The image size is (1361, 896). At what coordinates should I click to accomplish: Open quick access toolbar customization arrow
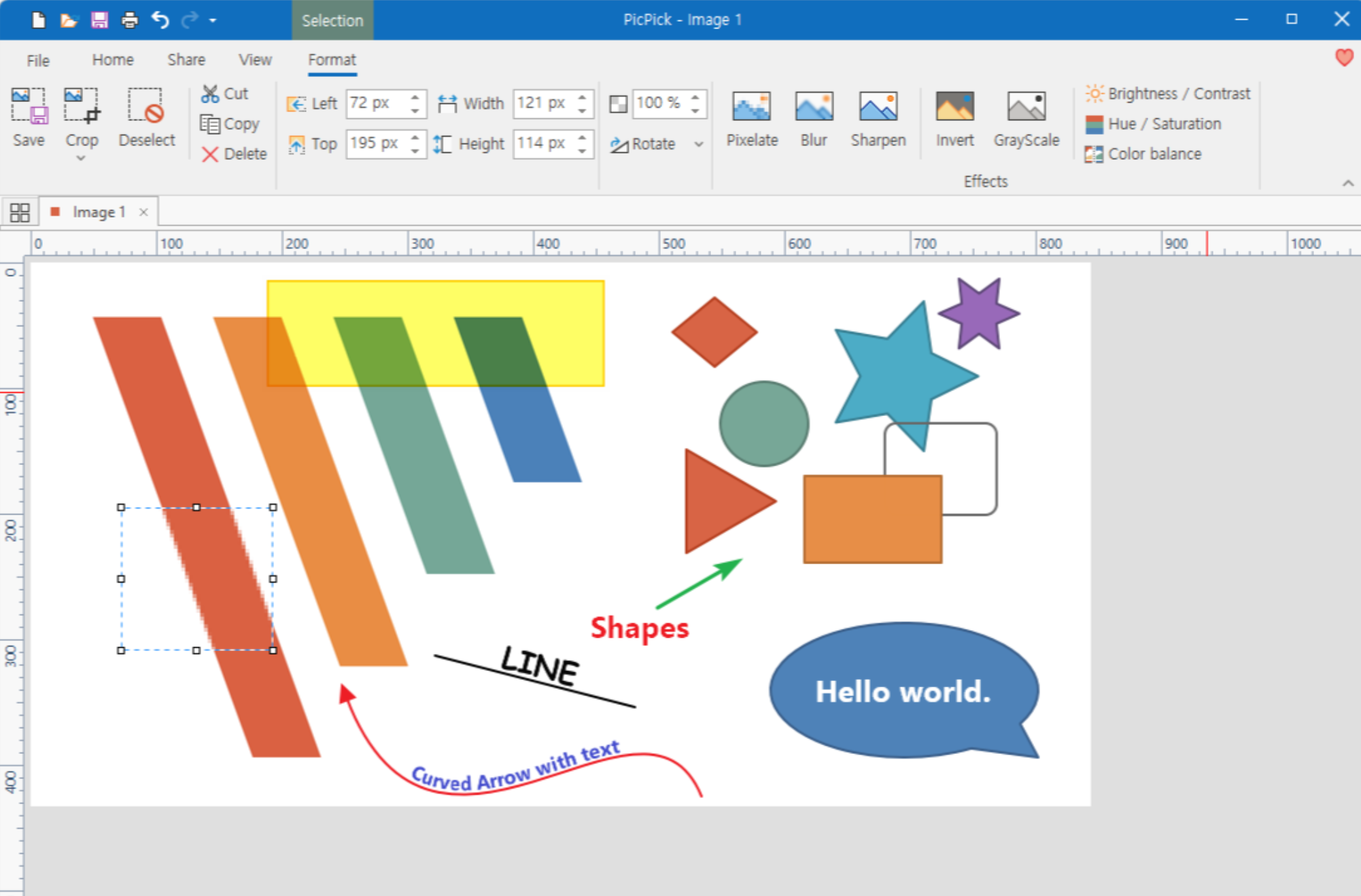[x=213, y=20]
